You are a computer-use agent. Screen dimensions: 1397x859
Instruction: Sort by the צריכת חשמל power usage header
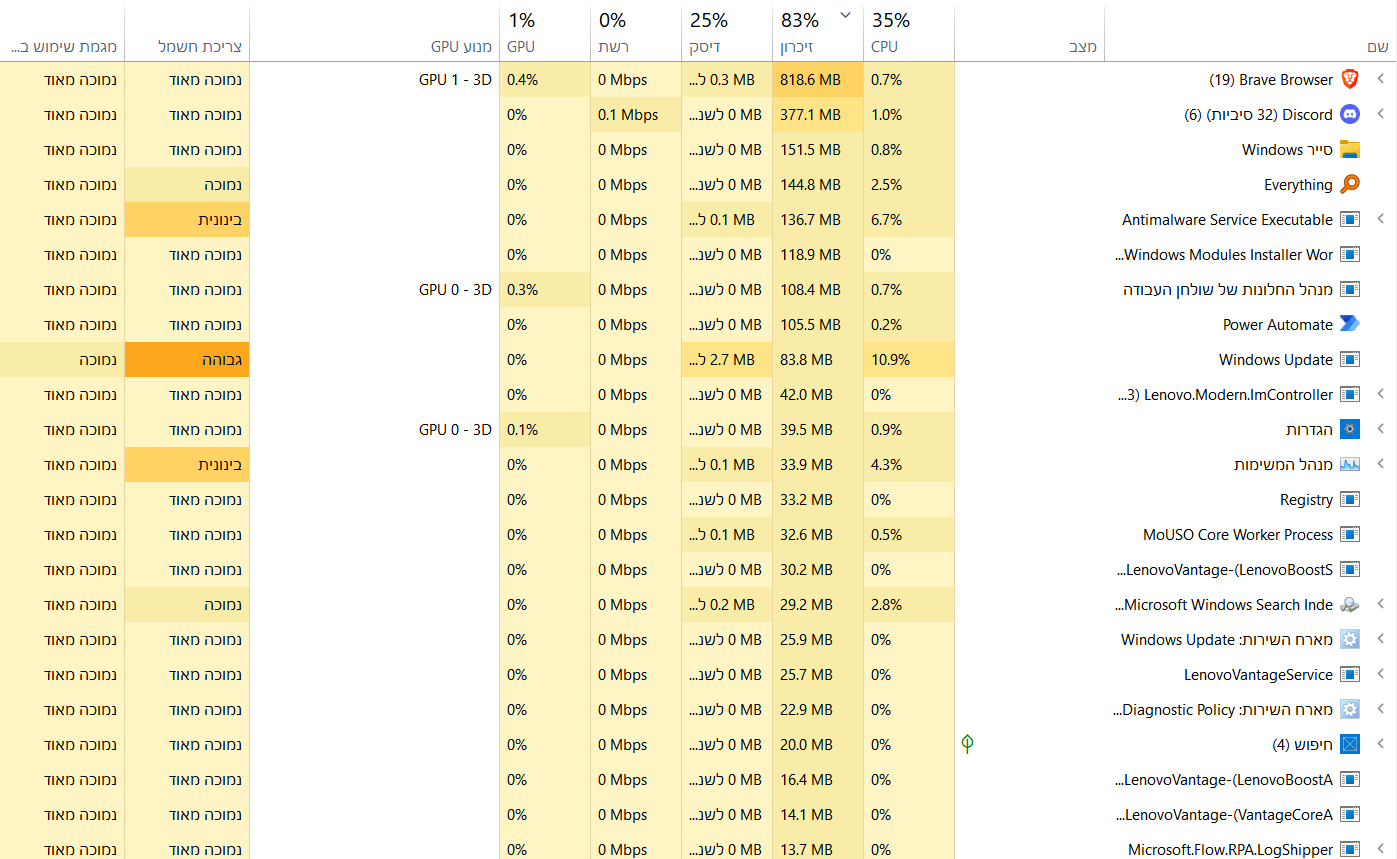pyautogui.click(x=187, y=33)
